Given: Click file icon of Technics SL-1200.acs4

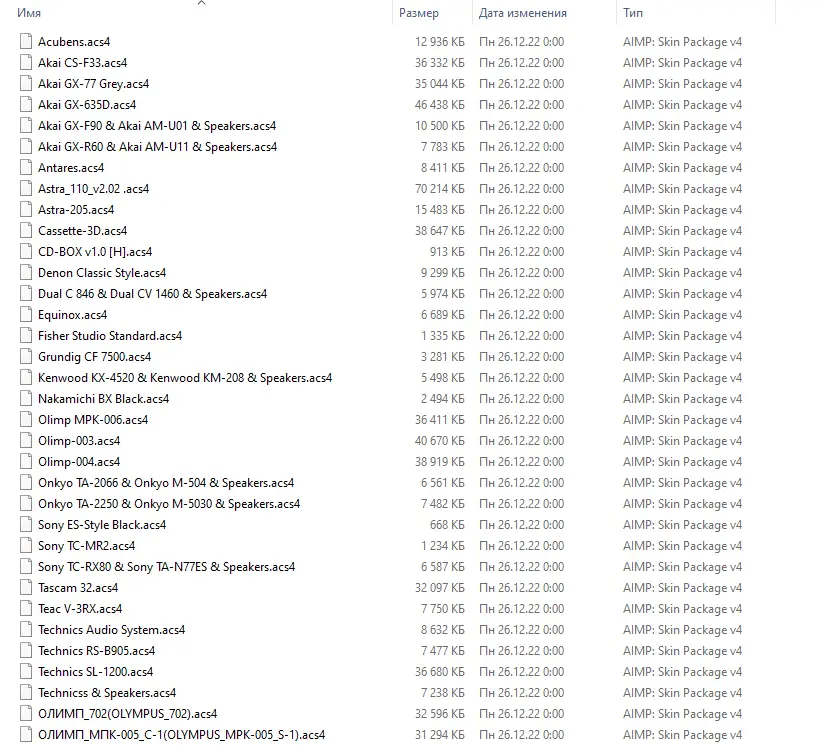Looking at the screenshot, I should click(x=26, y=672).
